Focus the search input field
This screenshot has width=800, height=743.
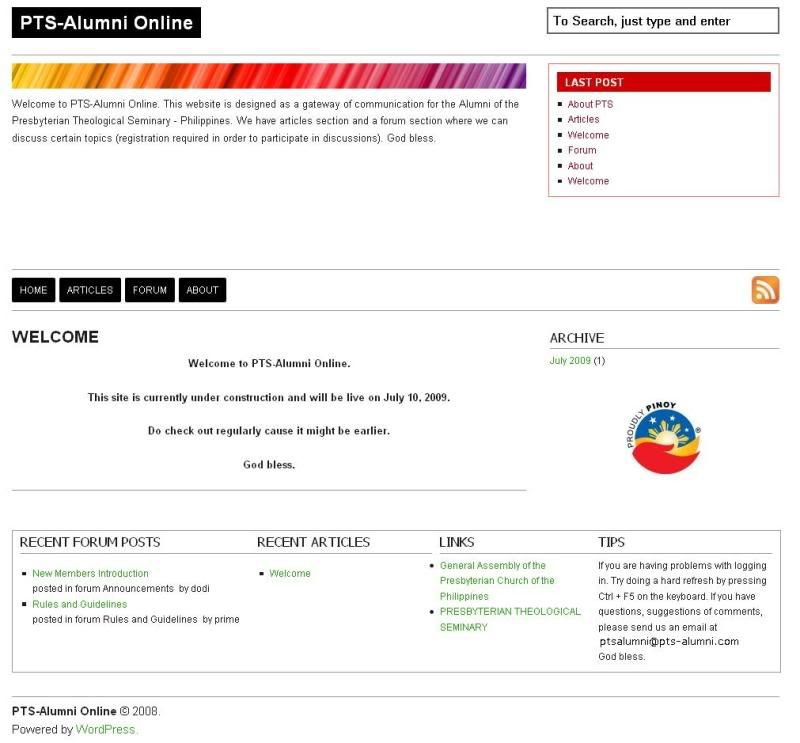point(663,21)
